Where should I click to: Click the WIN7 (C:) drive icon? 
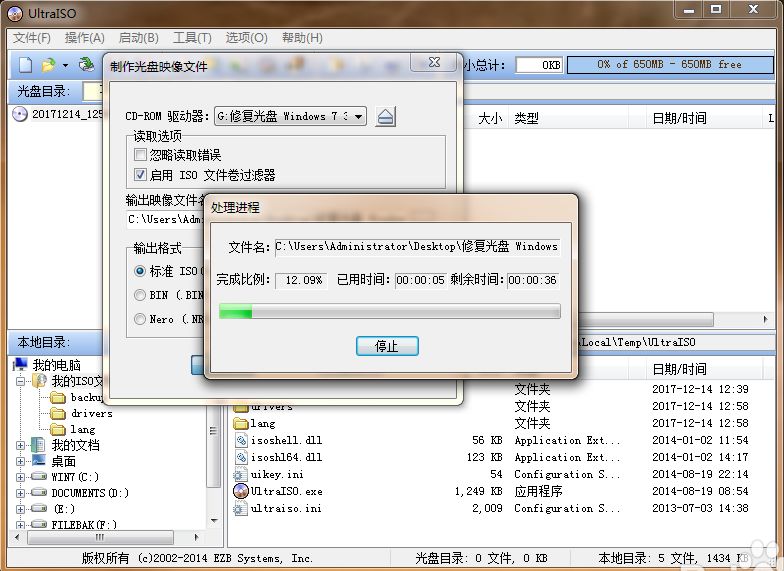point(39,476)
